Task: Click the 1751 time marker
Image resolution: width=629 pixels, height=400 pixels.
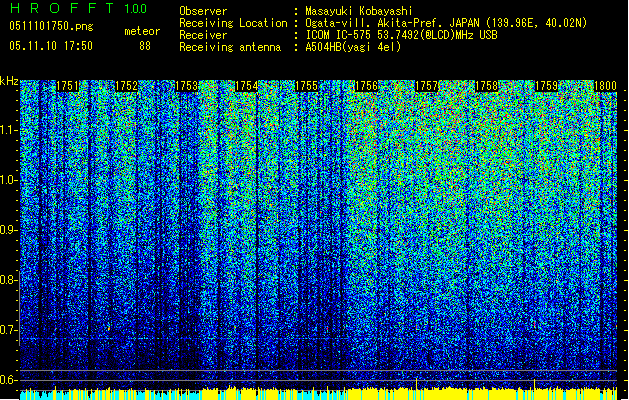Action: [67, 86]
